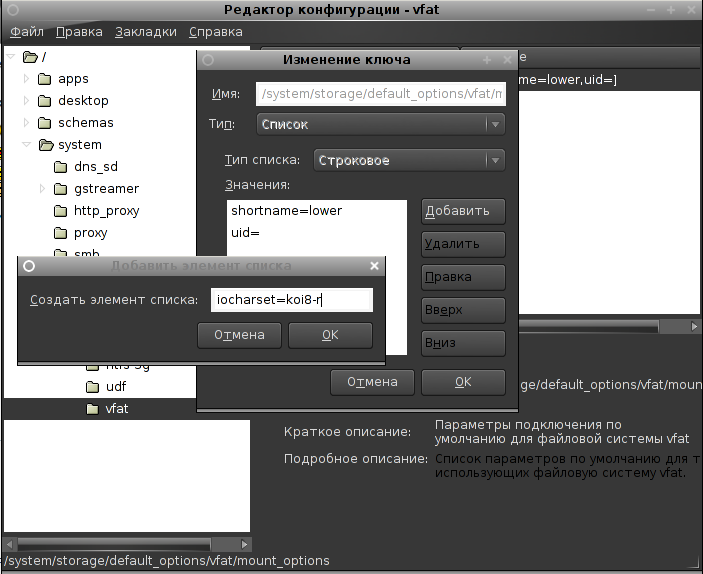Select the apps tree entry
703x574 pixels.
[x=73, y=79]
